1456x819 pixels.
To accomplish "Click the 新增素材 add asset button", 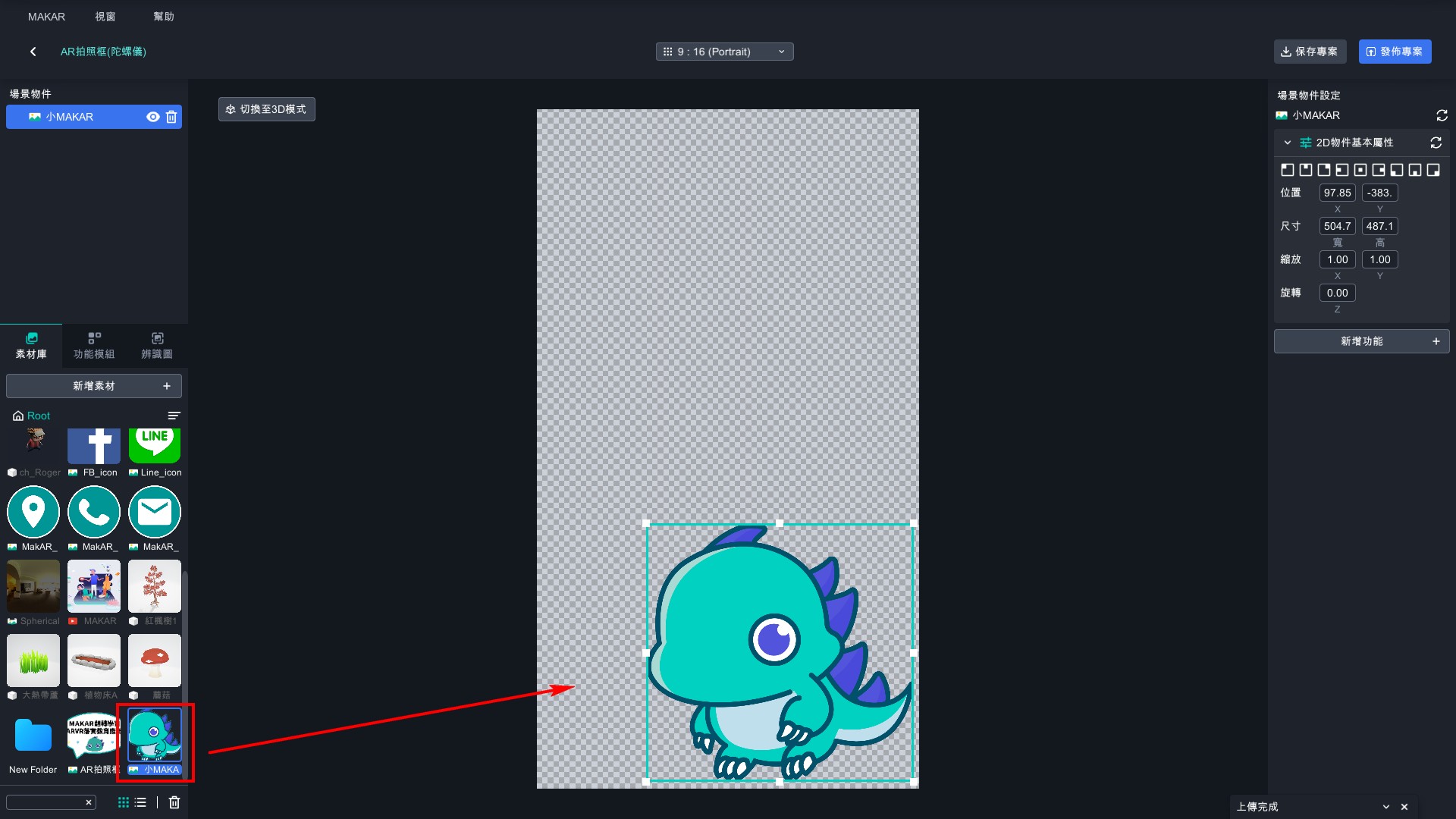I will [94, 386].
